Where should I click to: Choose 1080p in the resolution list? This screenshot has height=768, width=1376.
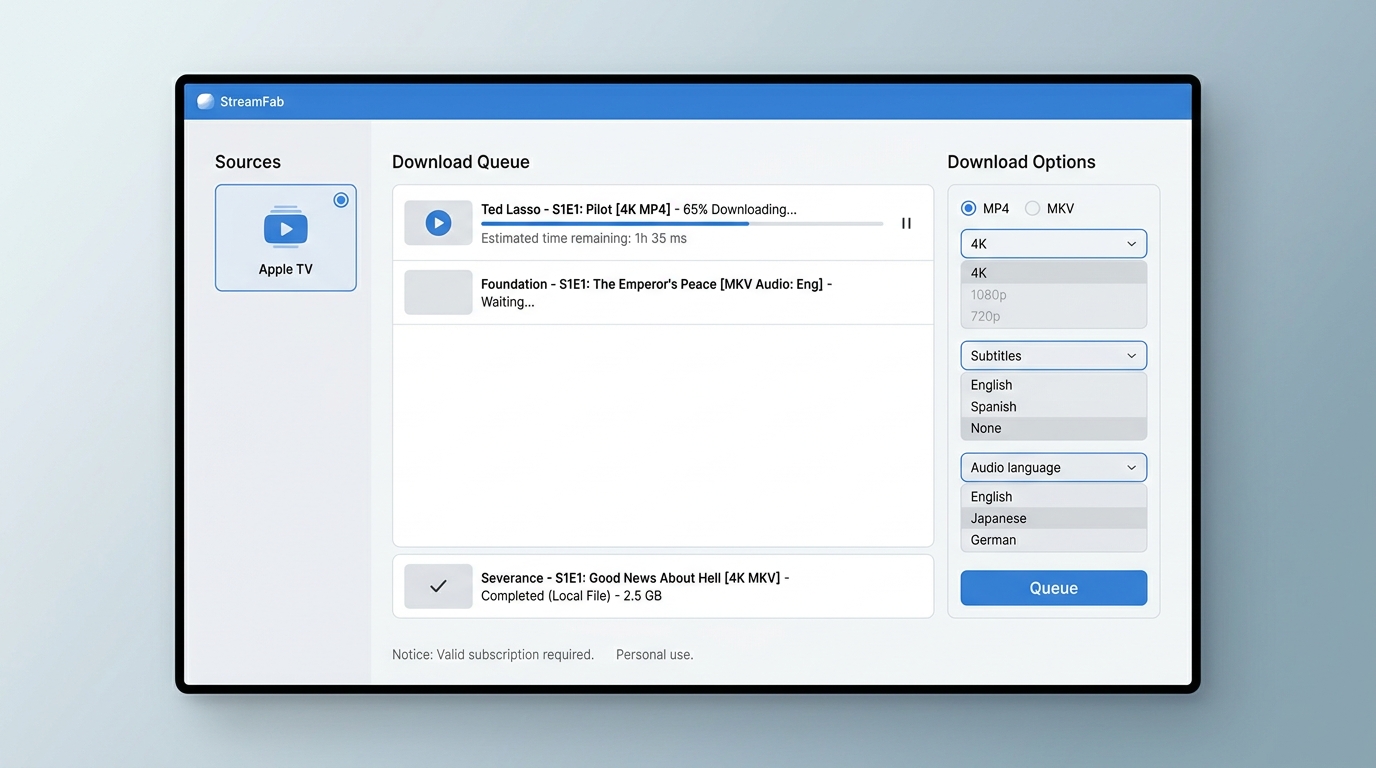1054,295
